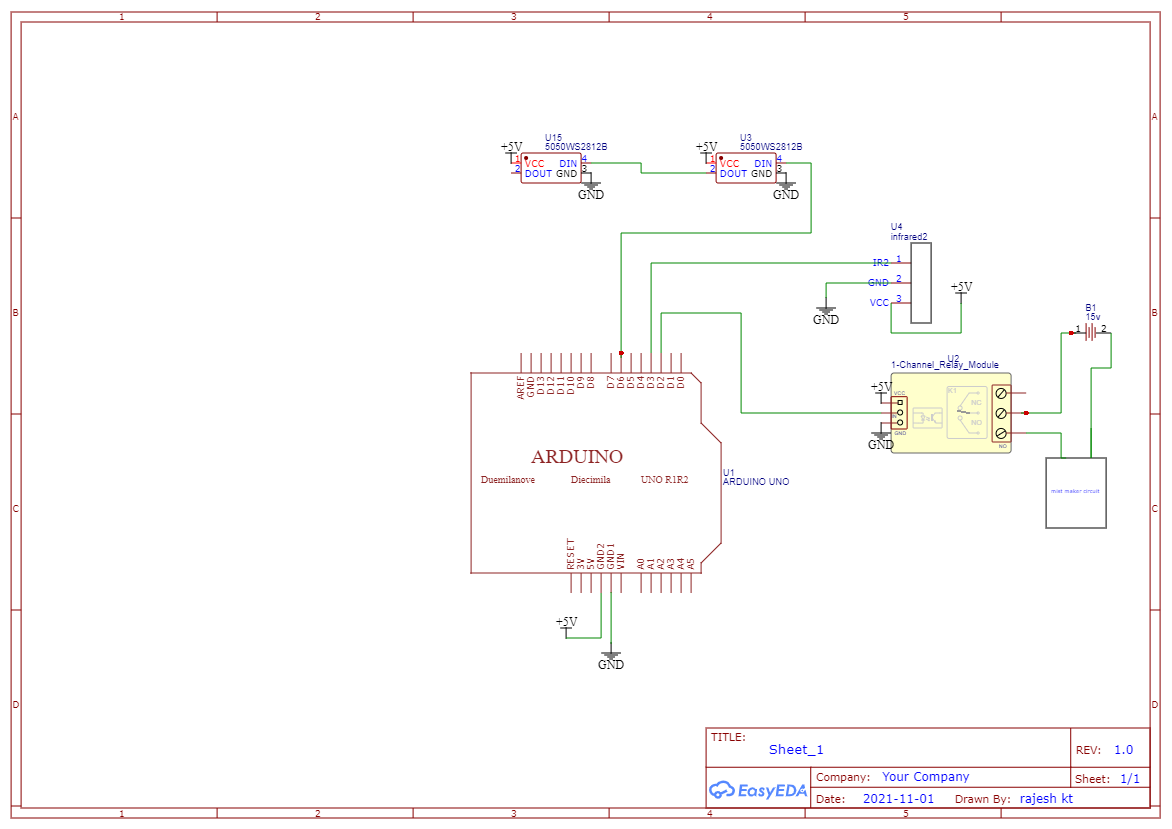Select the U4 infrared2 sensor body rectangle
The width and height of the screenshot is (1172, 829).
(921, 283)
